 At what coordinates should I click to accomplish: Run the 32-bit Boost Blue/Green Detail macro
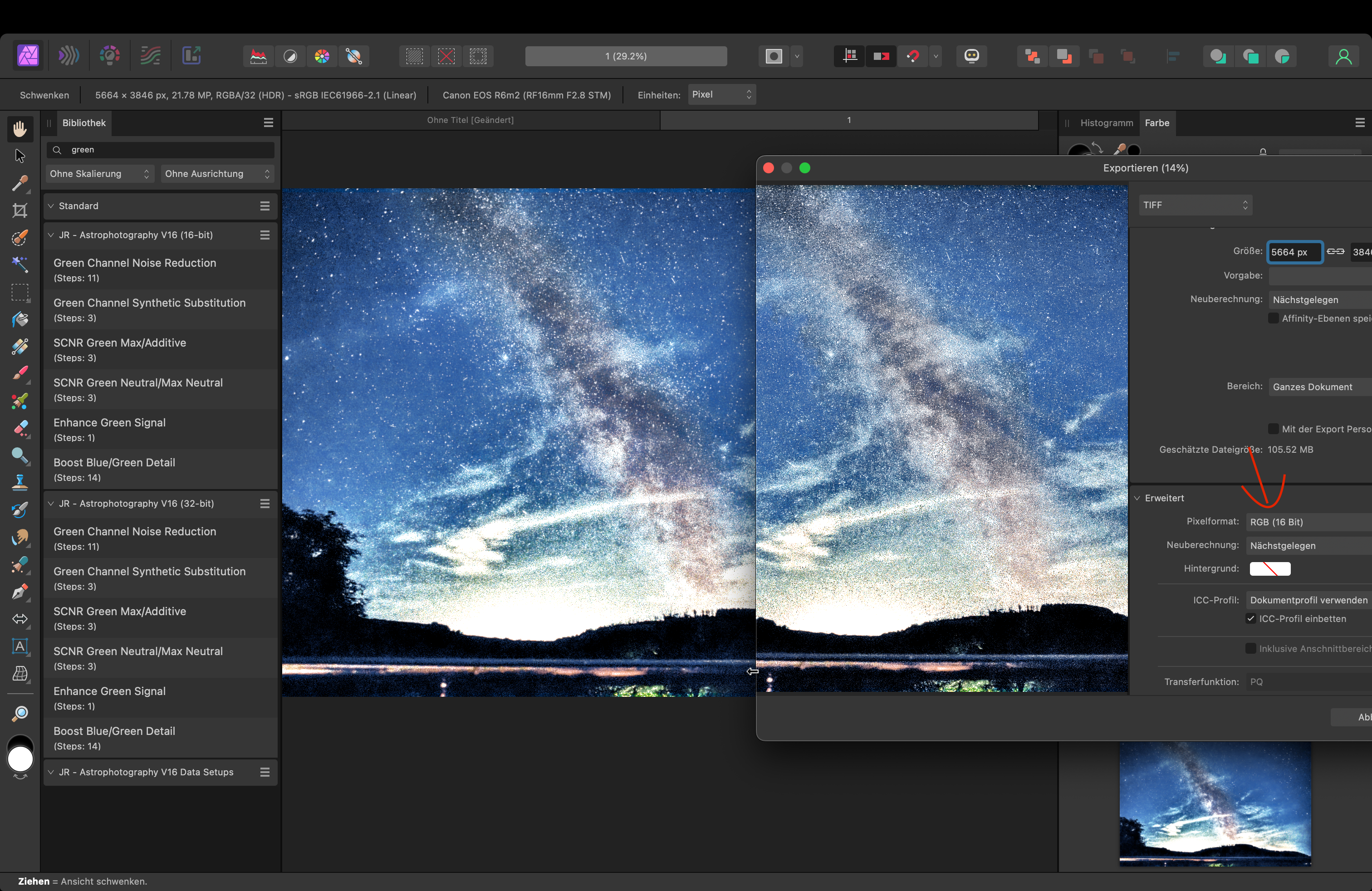pos(161,738)
